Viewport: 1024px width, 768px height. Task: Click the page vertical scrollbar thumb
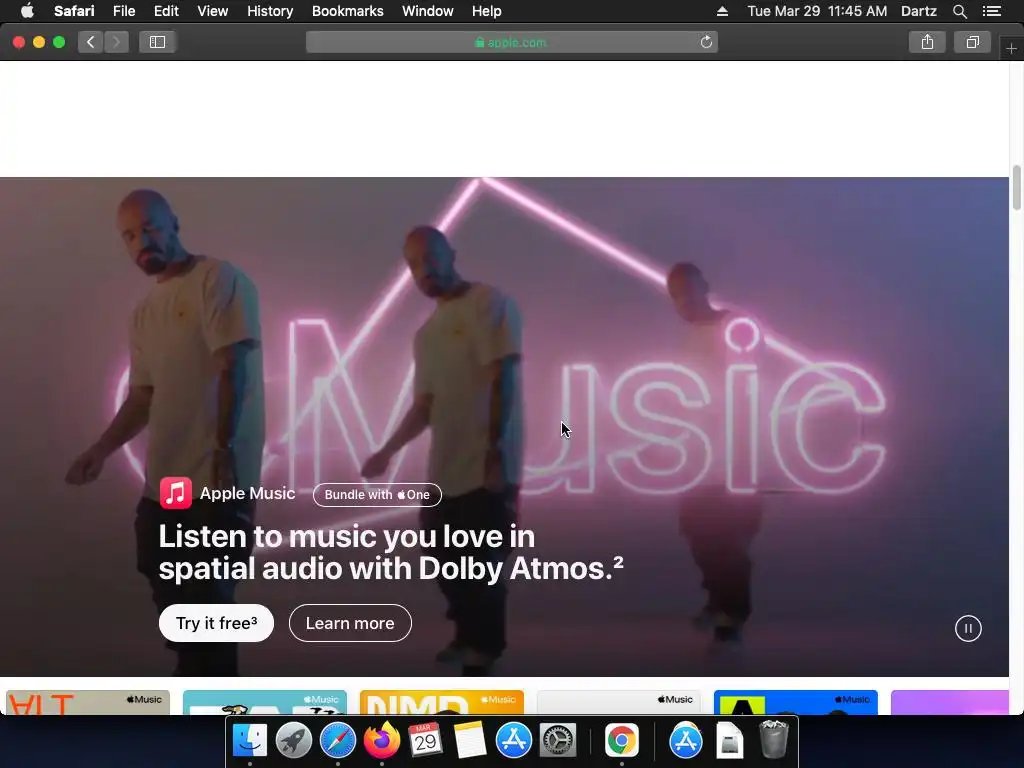pyautogui.click(x=1016, y=187)
